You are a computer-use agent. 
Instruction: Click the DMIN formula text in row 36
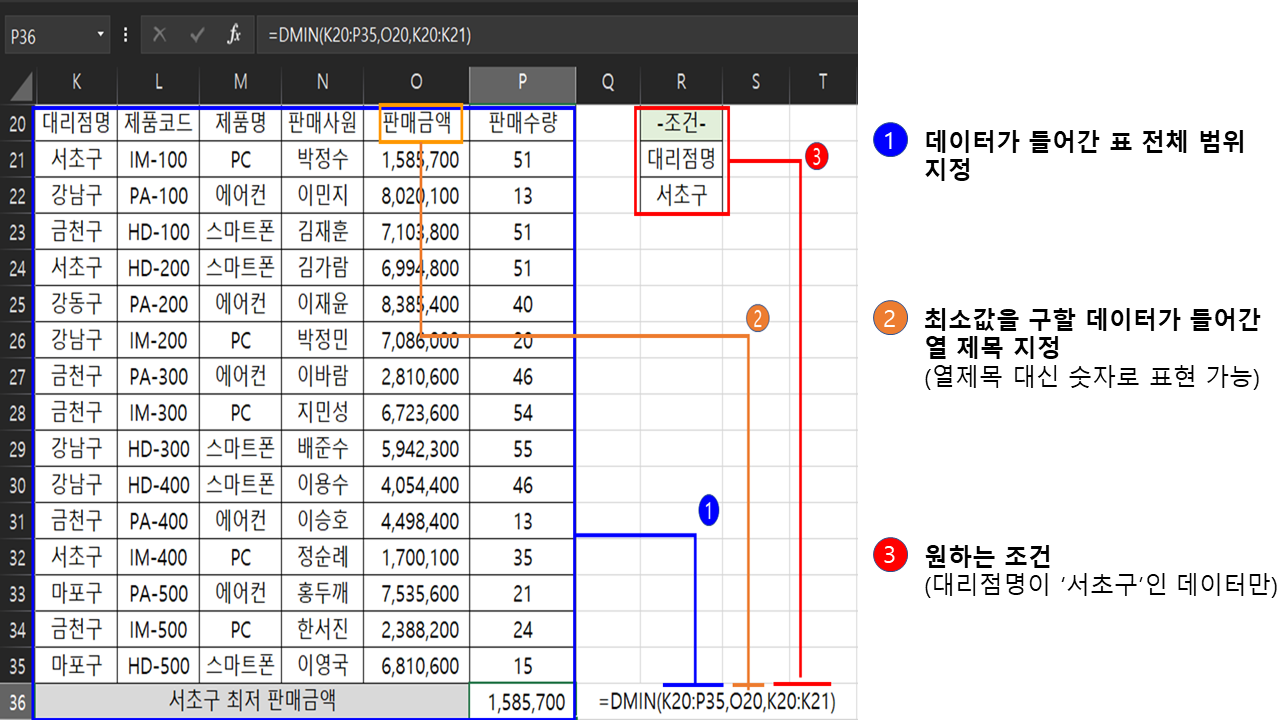click(x=717, y=702)
